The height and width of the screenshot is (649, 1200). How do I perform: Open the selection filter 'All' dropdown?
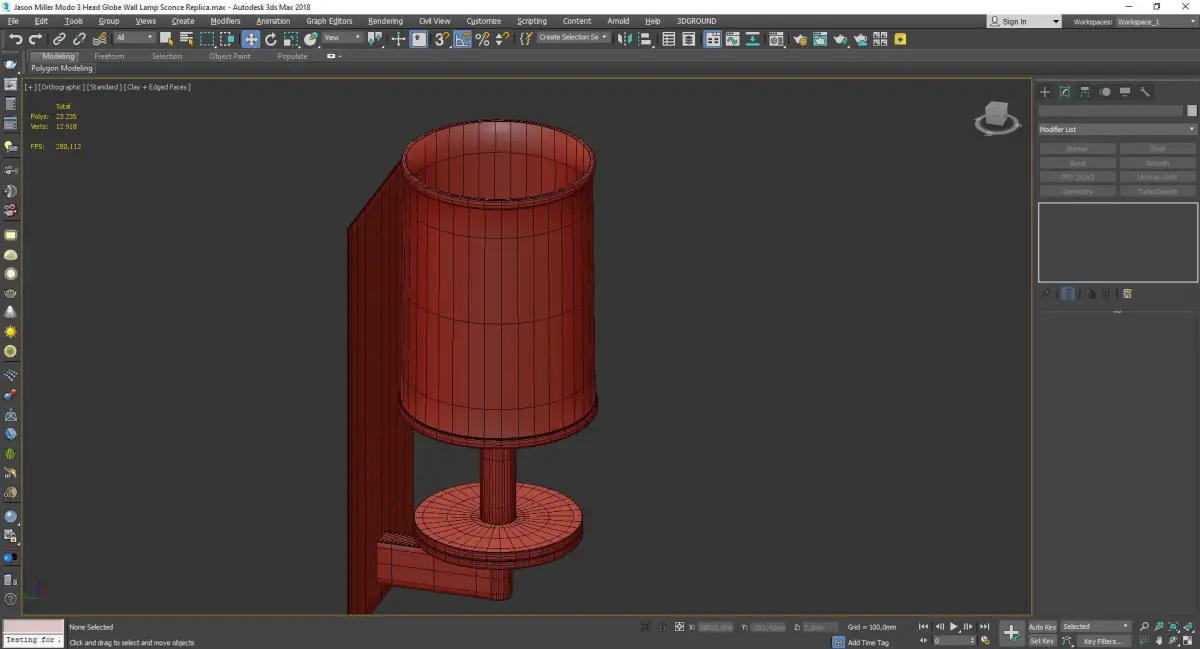(134, 38)
